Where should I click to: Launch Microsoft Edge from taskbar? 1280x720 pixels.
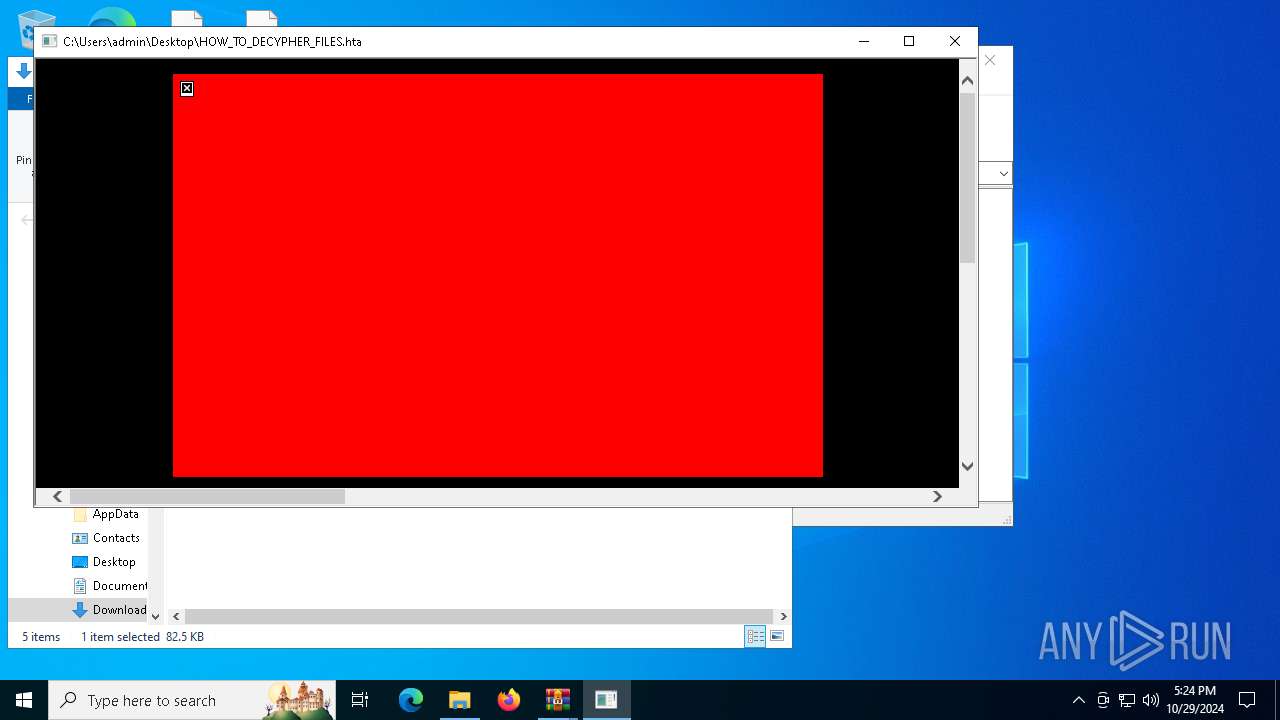pyautogui.click(x=411, y=700)
